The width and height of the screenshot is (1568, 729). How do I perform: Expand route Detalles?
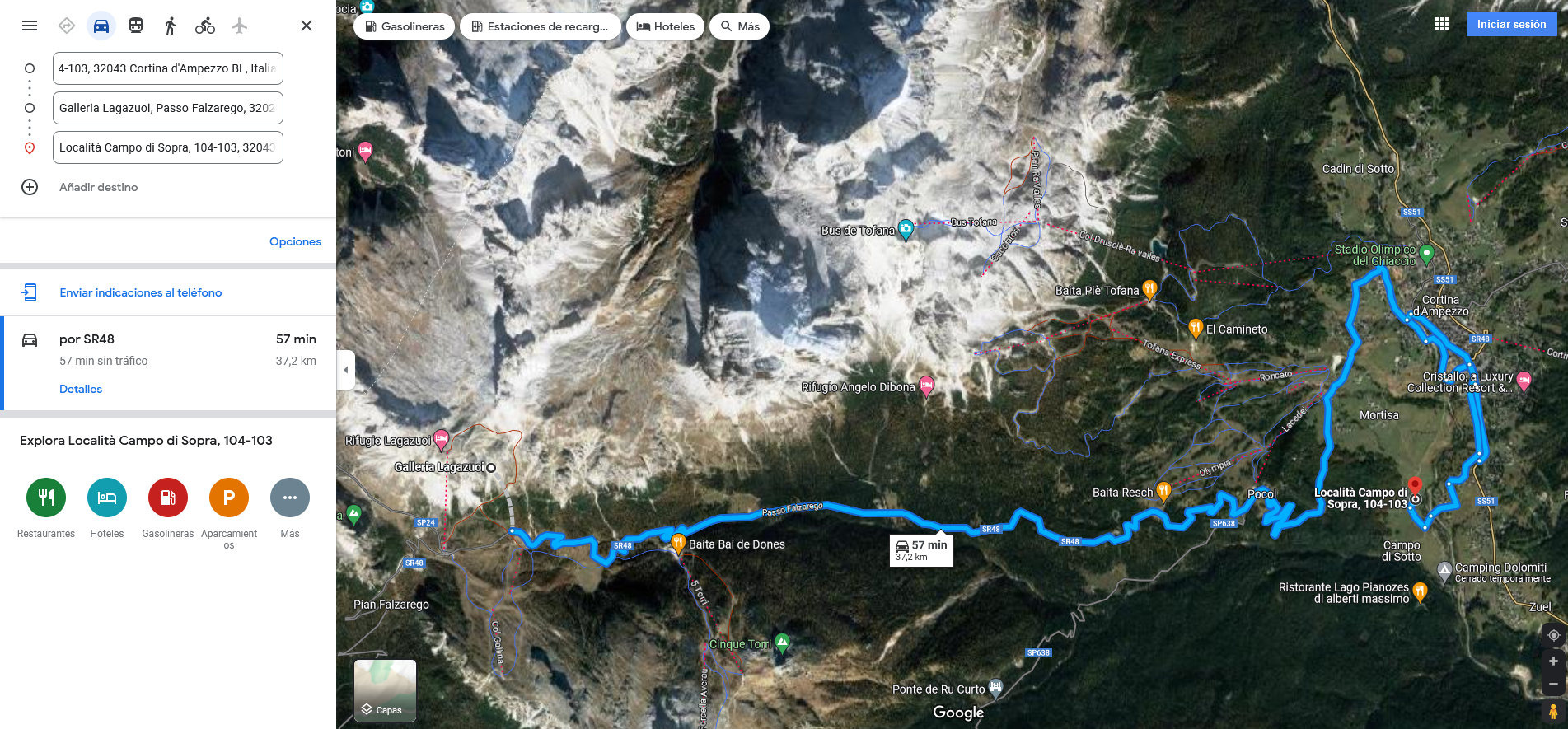click(x=81, y=389)
